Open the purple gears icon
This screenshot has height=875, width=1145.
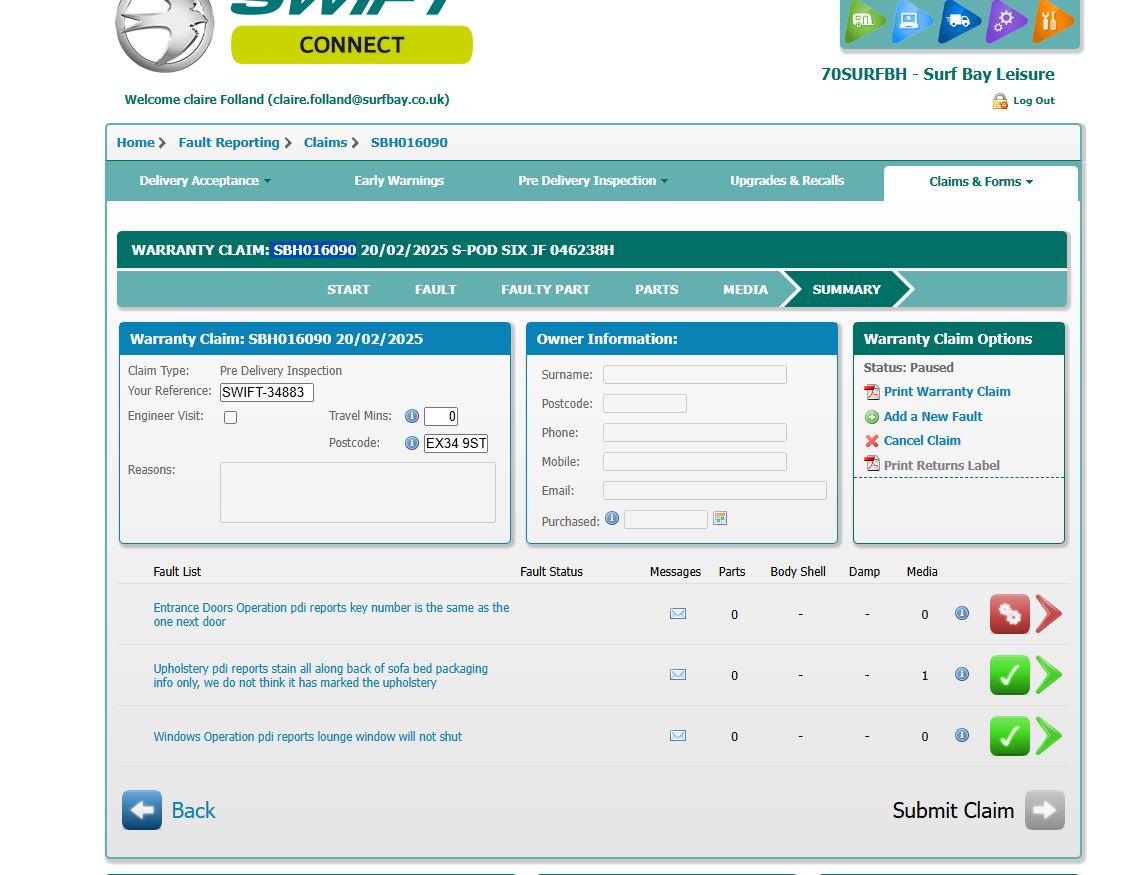tap(1006, 21)
